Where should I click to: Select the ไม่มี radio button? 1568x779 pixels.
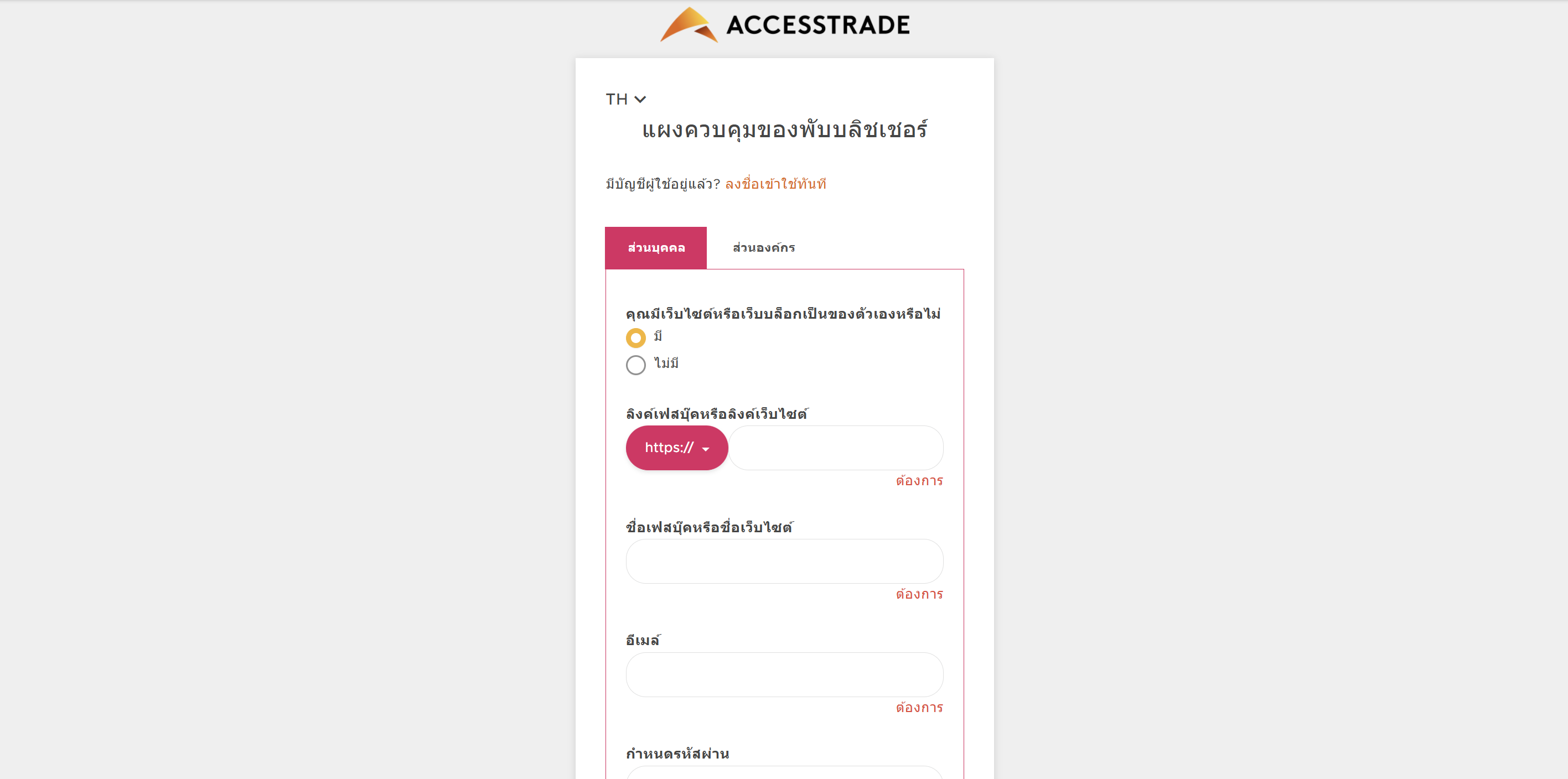click(x=635, y=365)
